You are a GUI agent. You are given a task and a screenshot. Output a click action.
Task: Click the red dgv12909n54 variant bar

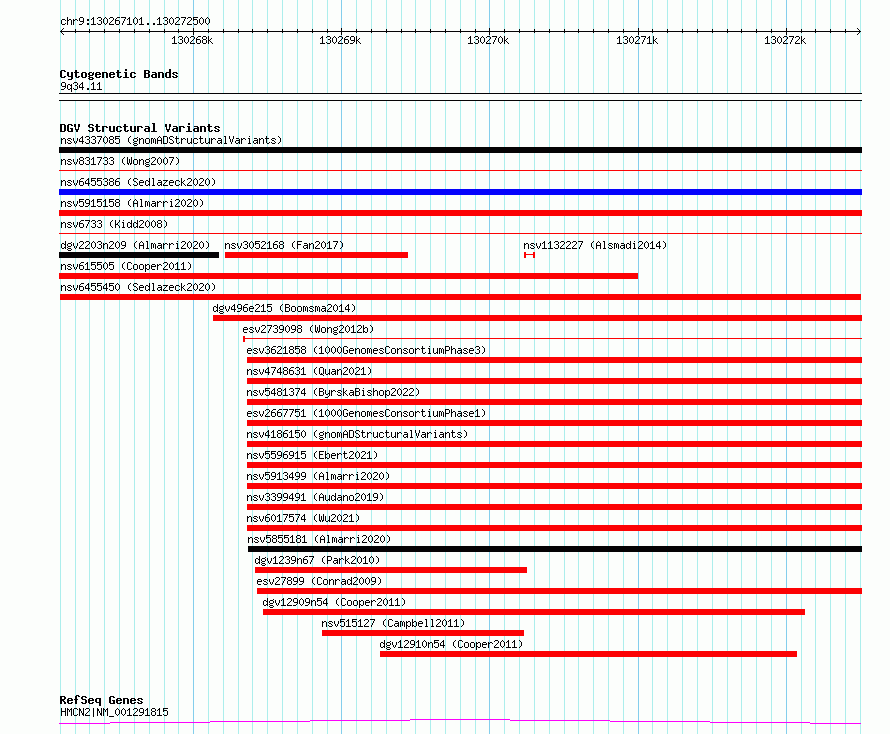[x=534, y=612]
